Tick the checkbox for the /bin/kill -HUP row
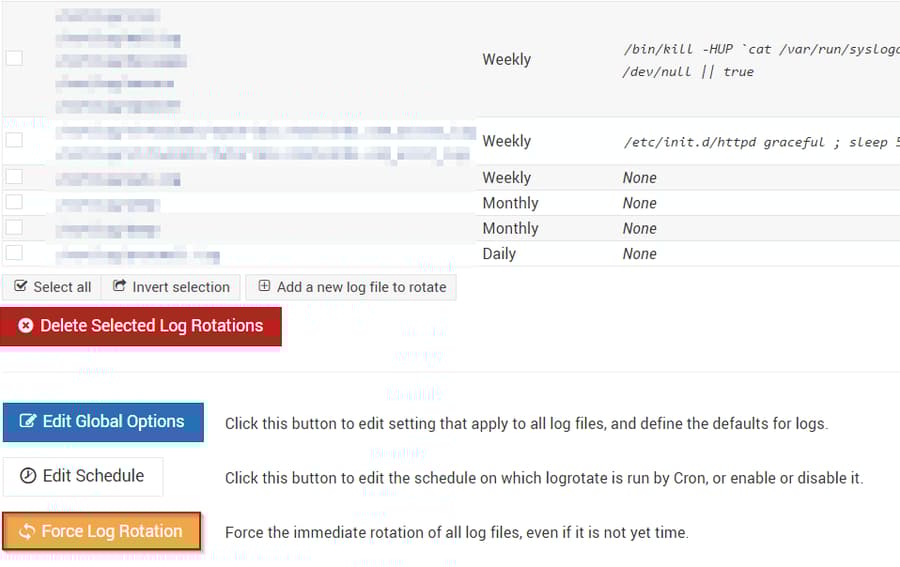Viewport: 900px width, 567px height. 14,59
